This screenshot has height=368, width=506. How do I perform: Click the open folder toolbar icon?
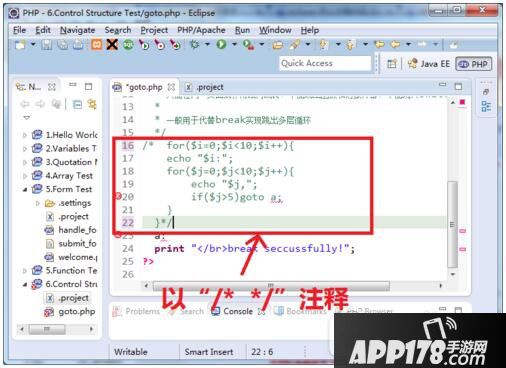tap(278, 44)
